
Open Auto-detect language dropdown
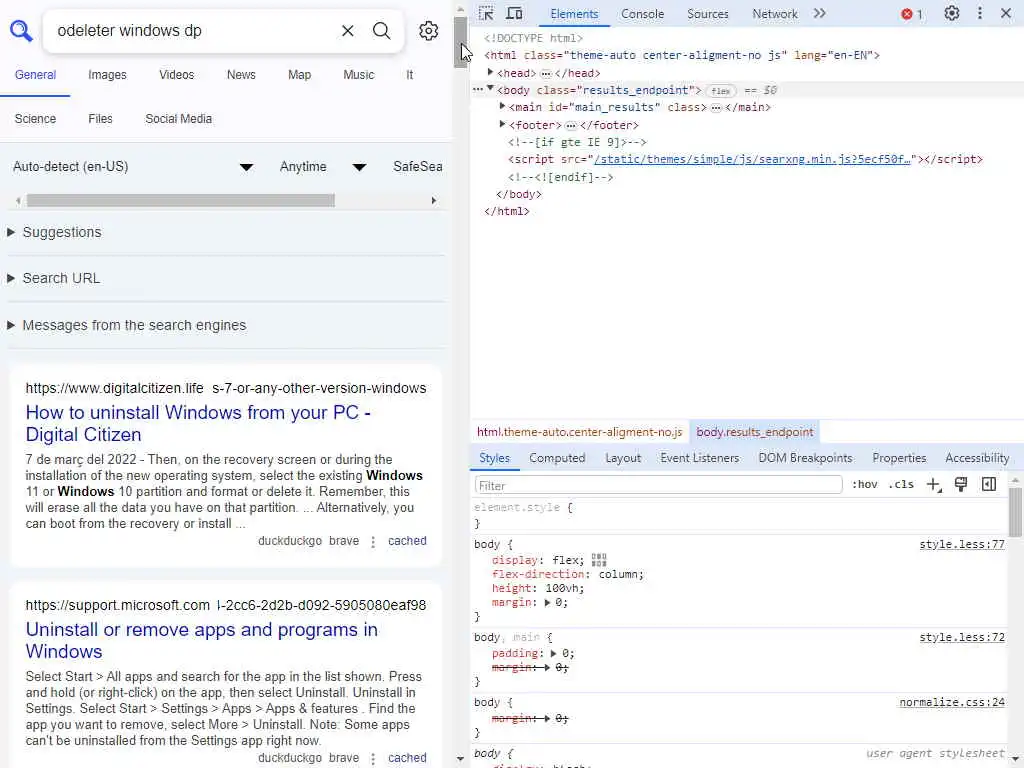tap(133, 167)
